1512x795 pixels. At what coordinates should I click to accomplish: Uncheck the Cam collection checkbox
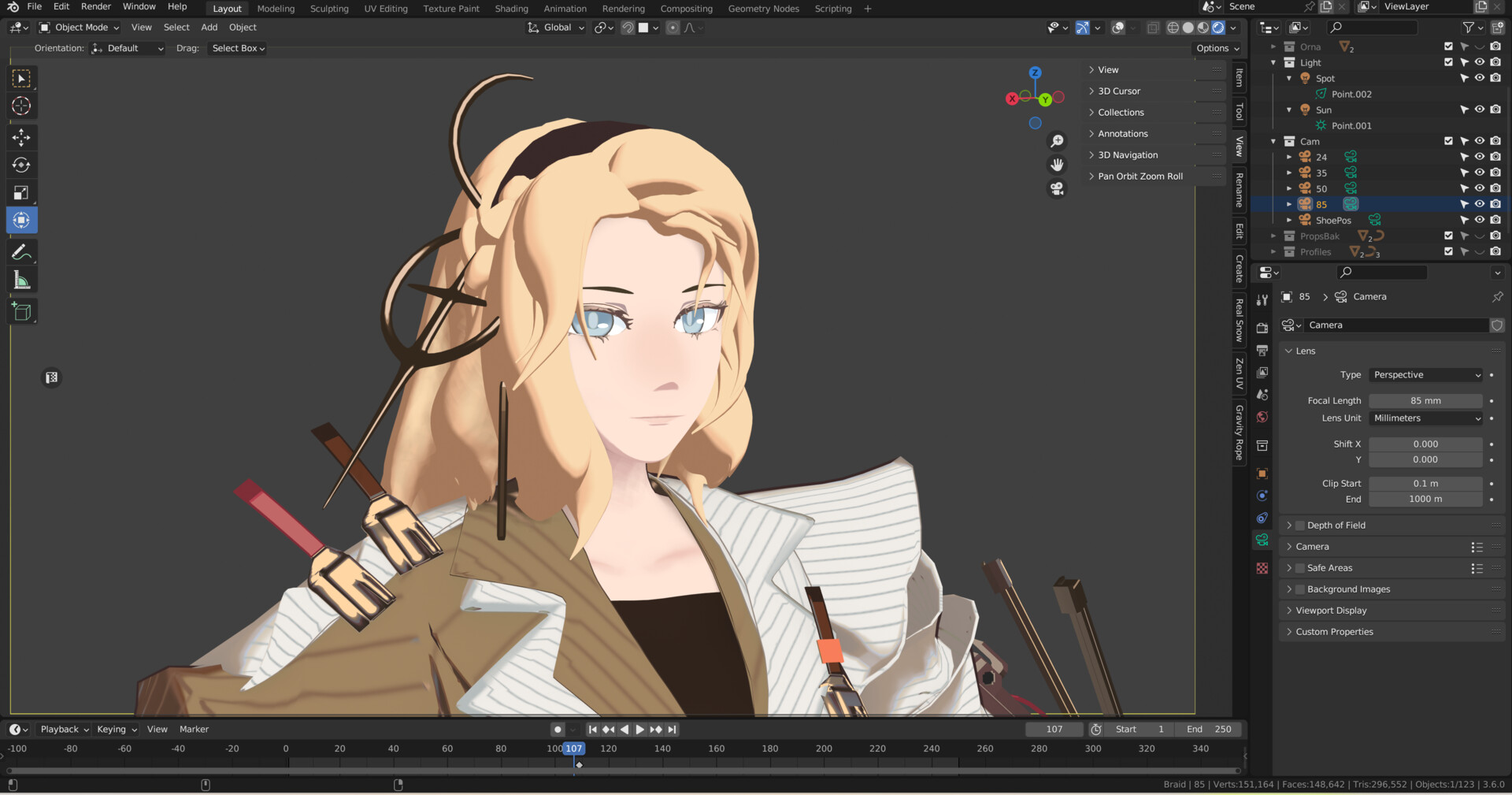tap(1447, 141)
